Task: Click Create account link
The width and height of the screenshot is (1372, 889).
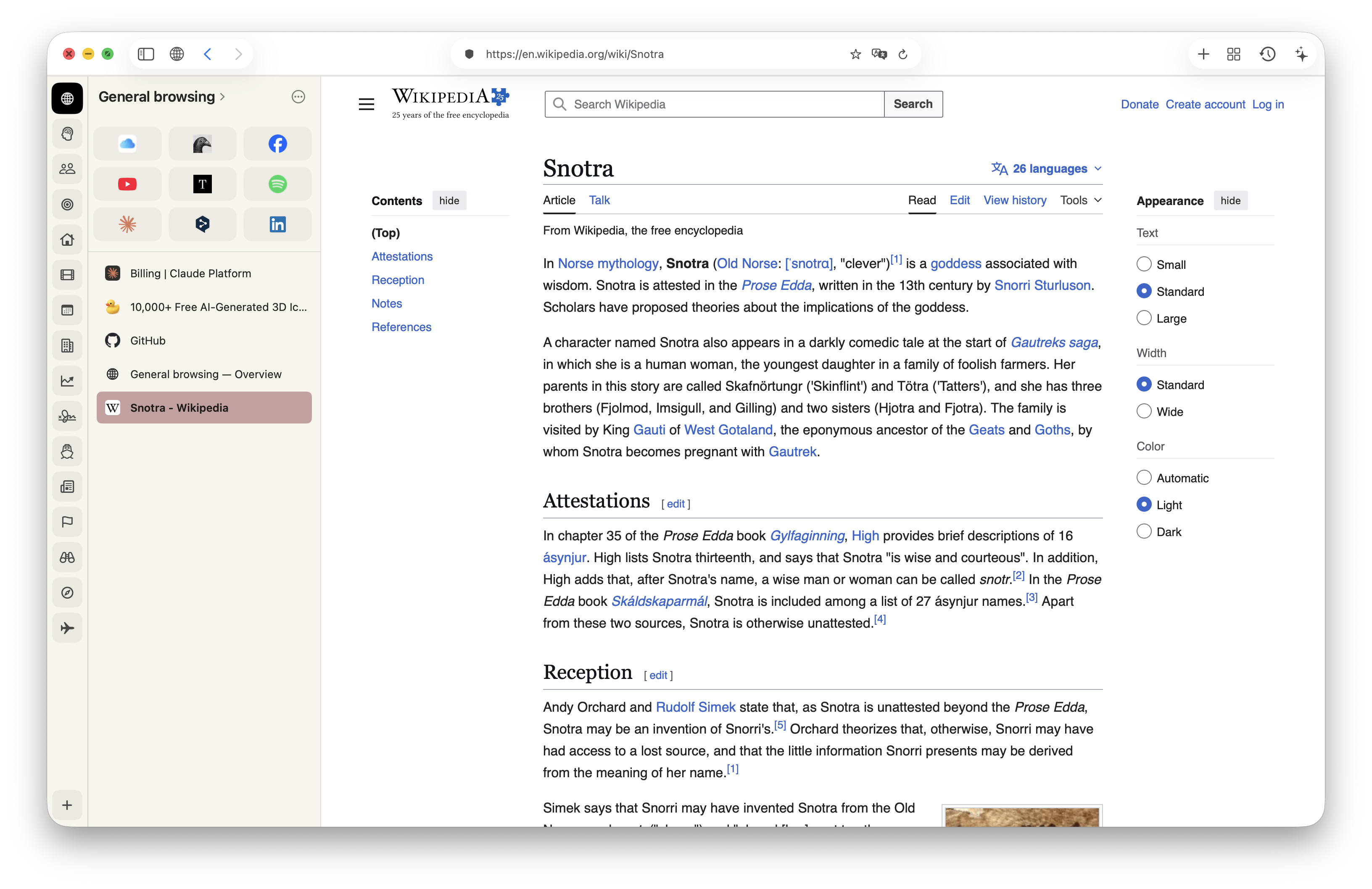Action: 1205,104
